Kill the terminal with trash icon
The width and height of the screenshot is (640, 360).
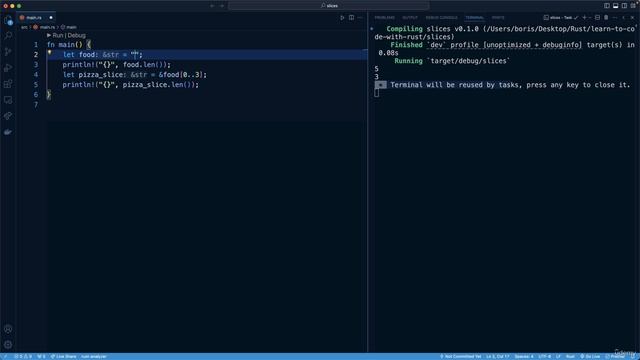tap(606, 18)
